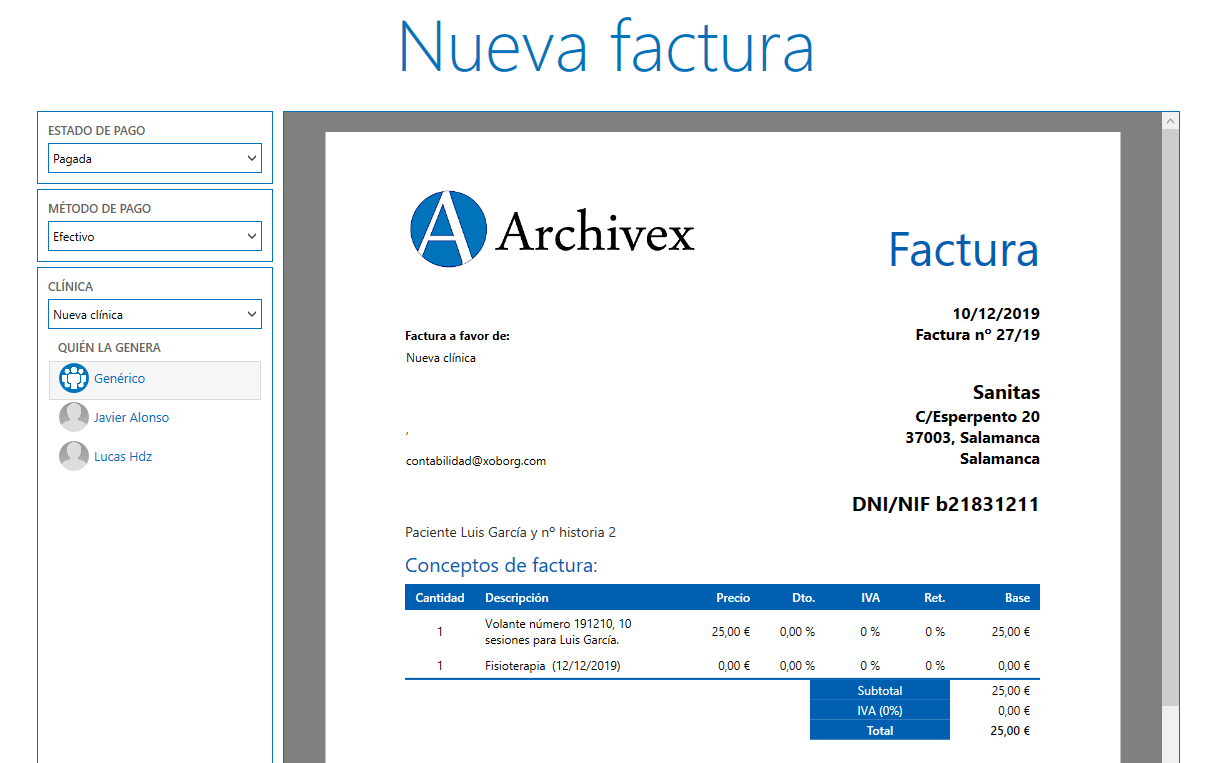Click the scroll-down arrow of the preview pane
Viewport: 1217px width, 763px height.
[x=1170, y=756]
